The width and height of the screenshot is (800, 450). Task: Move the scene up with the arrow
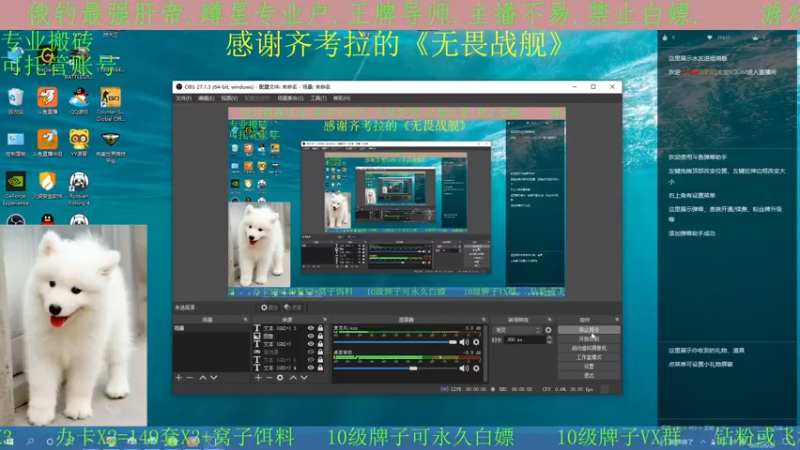tap(203, 378)
